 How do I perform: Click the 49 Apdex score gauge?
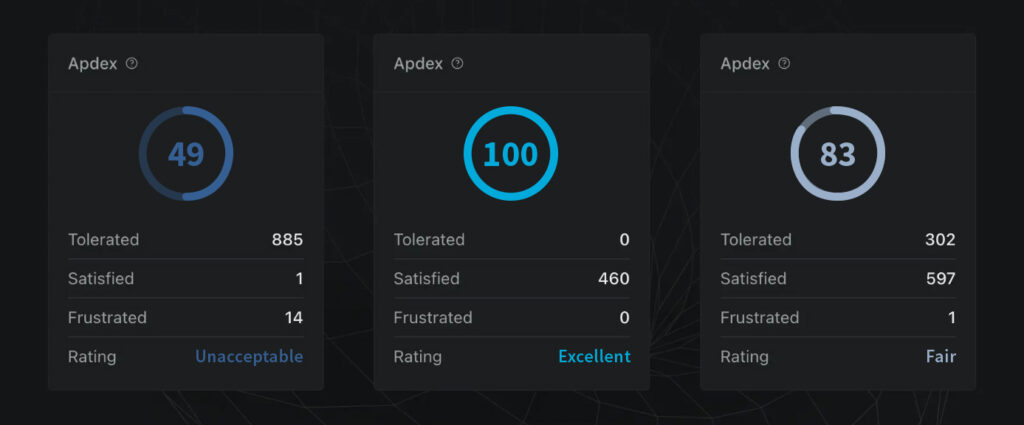(x=185, y=153)
